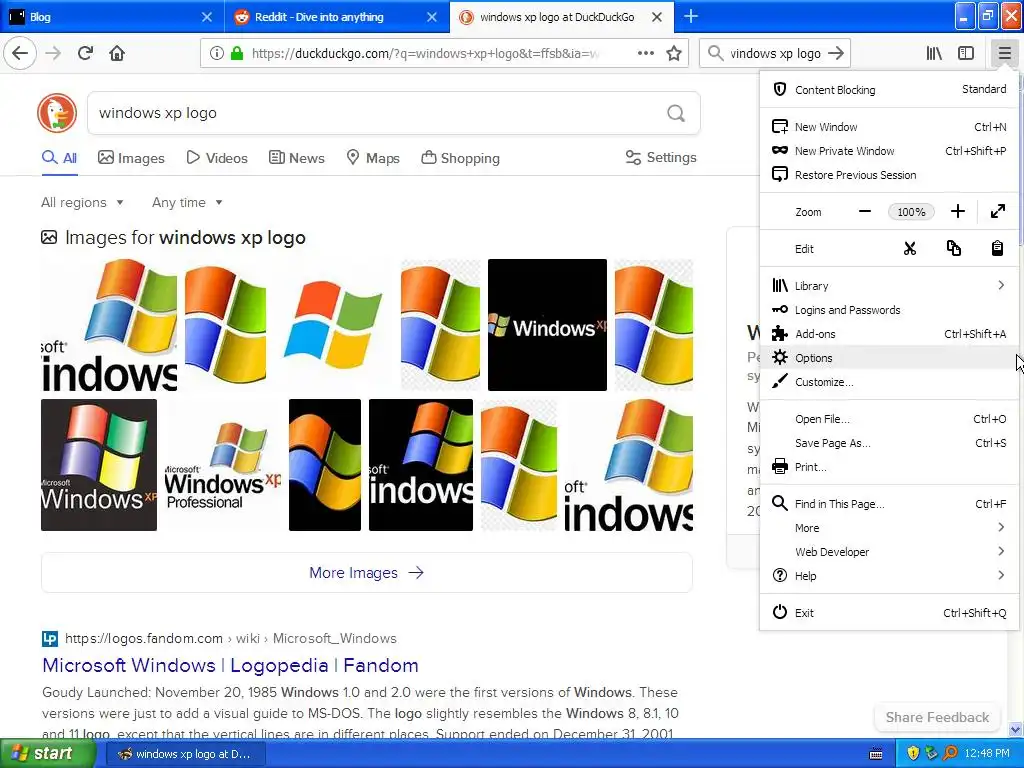The image size is (1024, 768).
Task: Submit search with arrow in search box
Action: [835, 54]
